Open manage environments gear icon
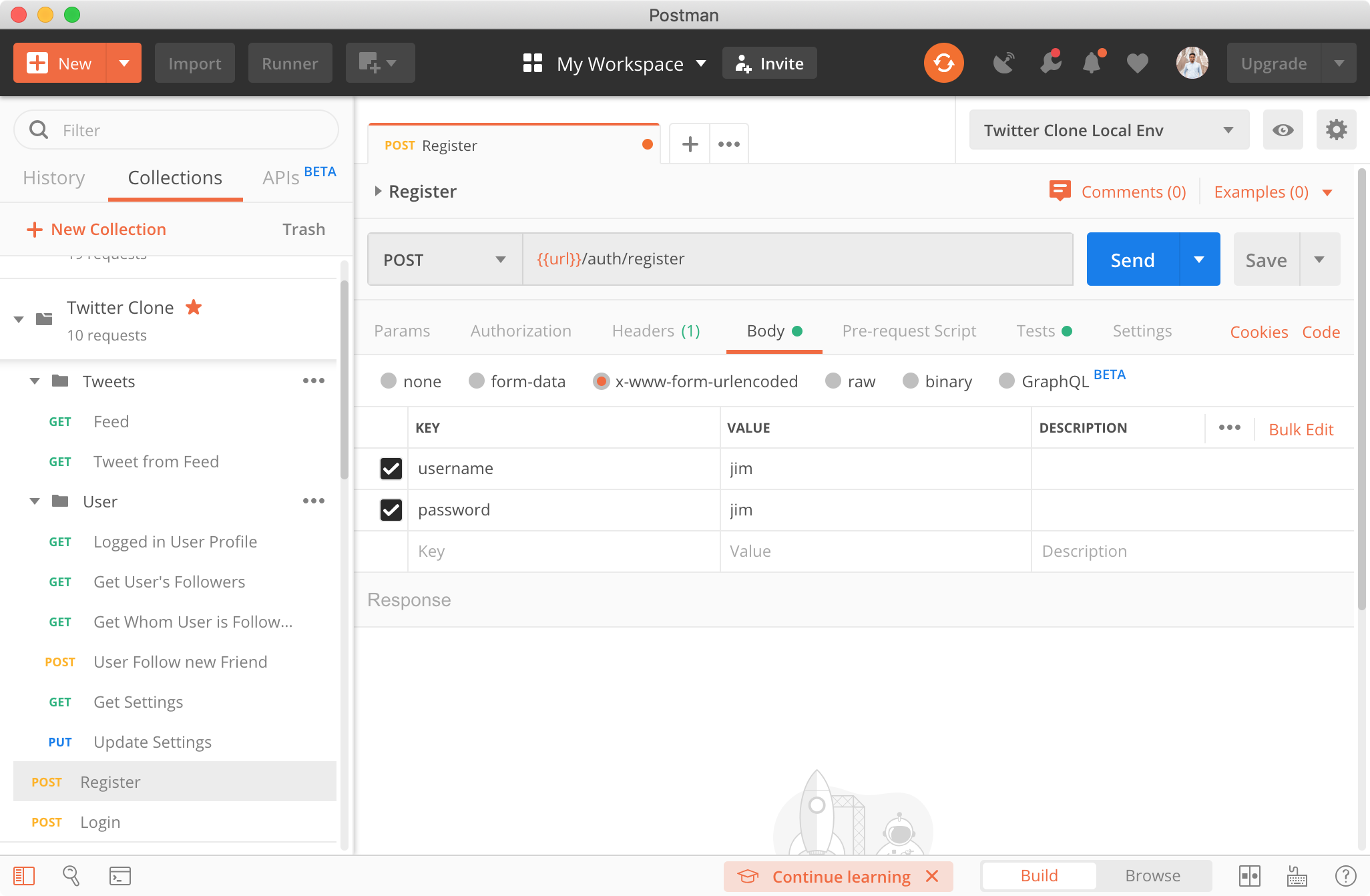This screenshot has height=896, width=1370. tap(1336, 130)
